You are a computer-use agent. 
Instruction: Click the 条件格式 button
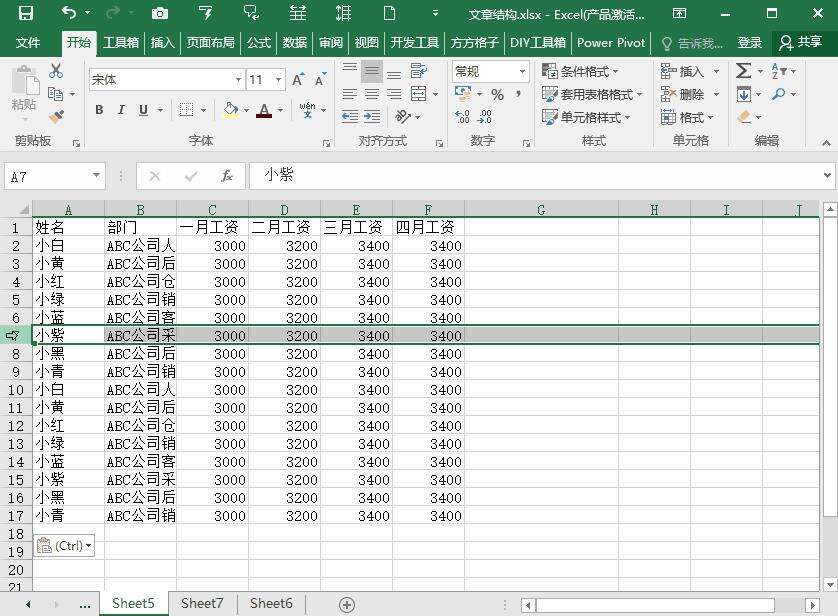pyautogui.click(x=580, y=71)
